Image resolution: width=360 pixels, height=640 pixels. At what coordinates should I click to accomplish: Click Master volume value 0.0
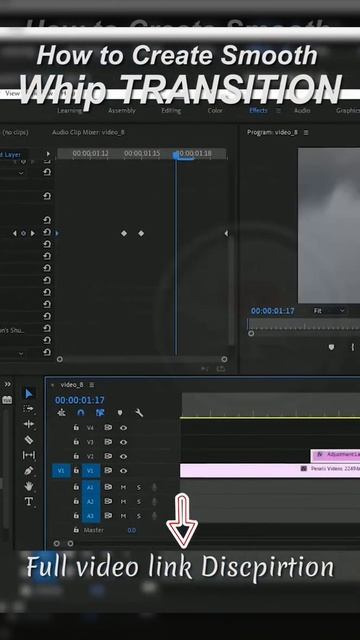[x=131, y=530]
